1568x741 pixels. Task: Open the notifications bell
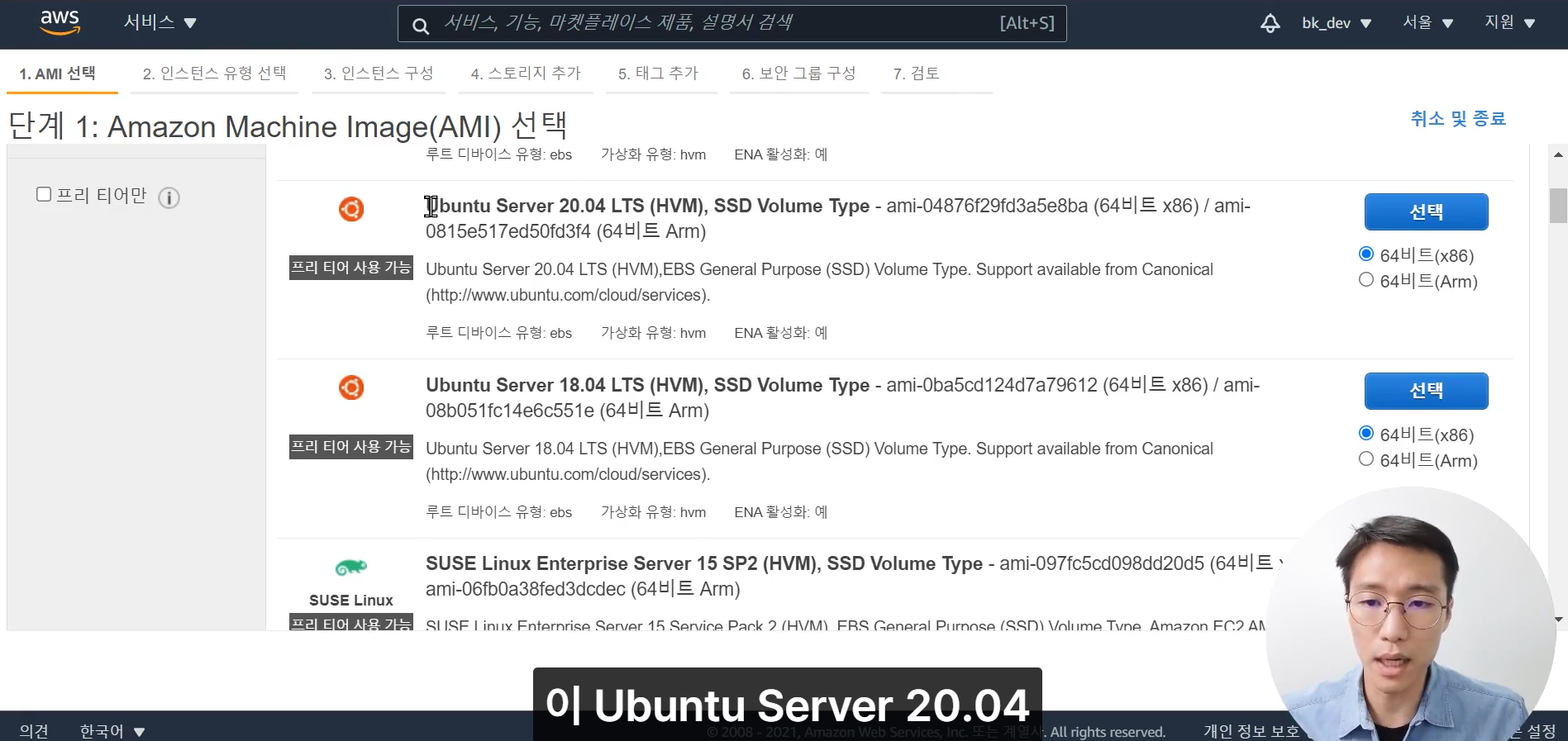(x=1270, y=23)
